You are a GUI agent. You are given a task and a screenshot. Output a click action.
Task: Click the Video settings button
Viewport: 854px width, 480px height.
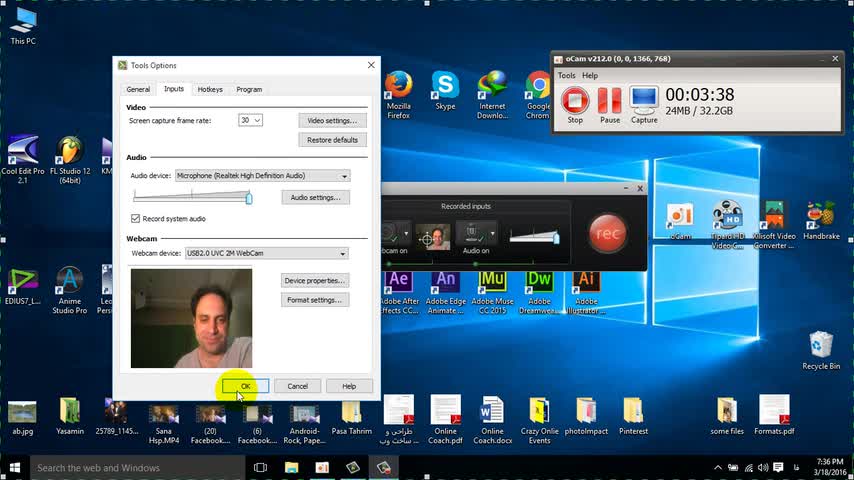(332, 120)
